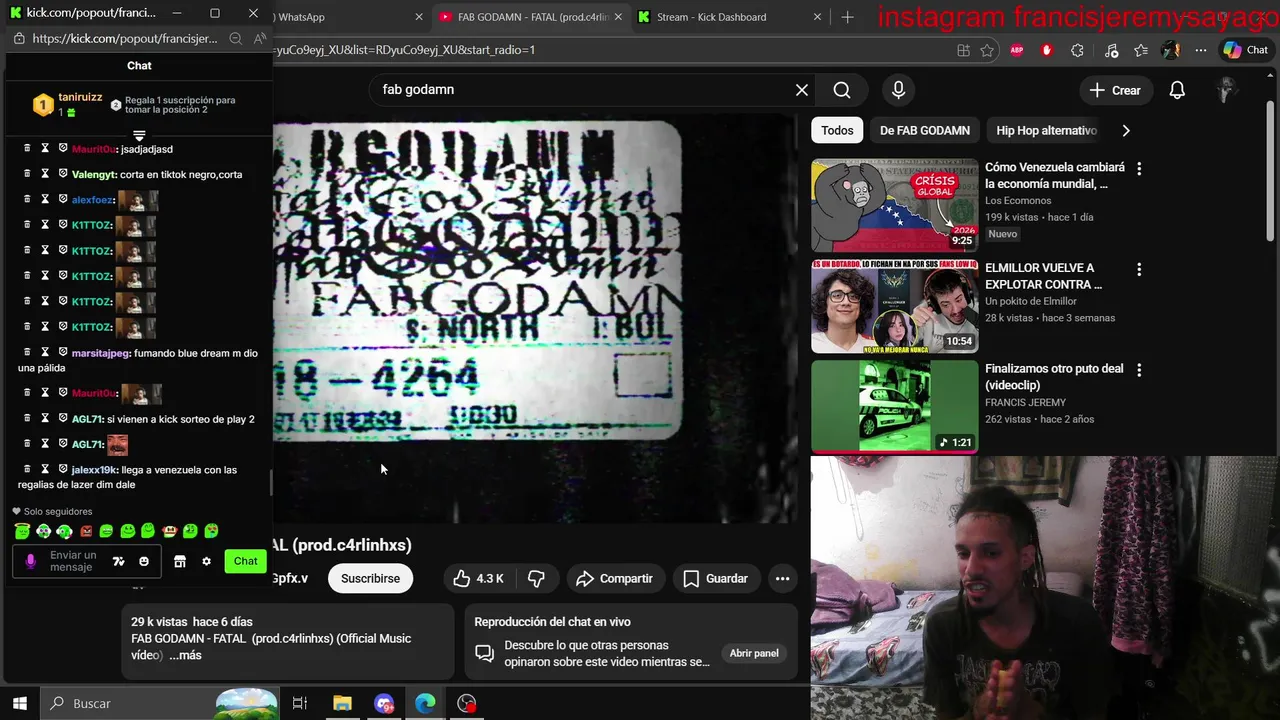Delete the jalexx19k message with trash icon
This screenshot has height=720, width=1280.
27,469
